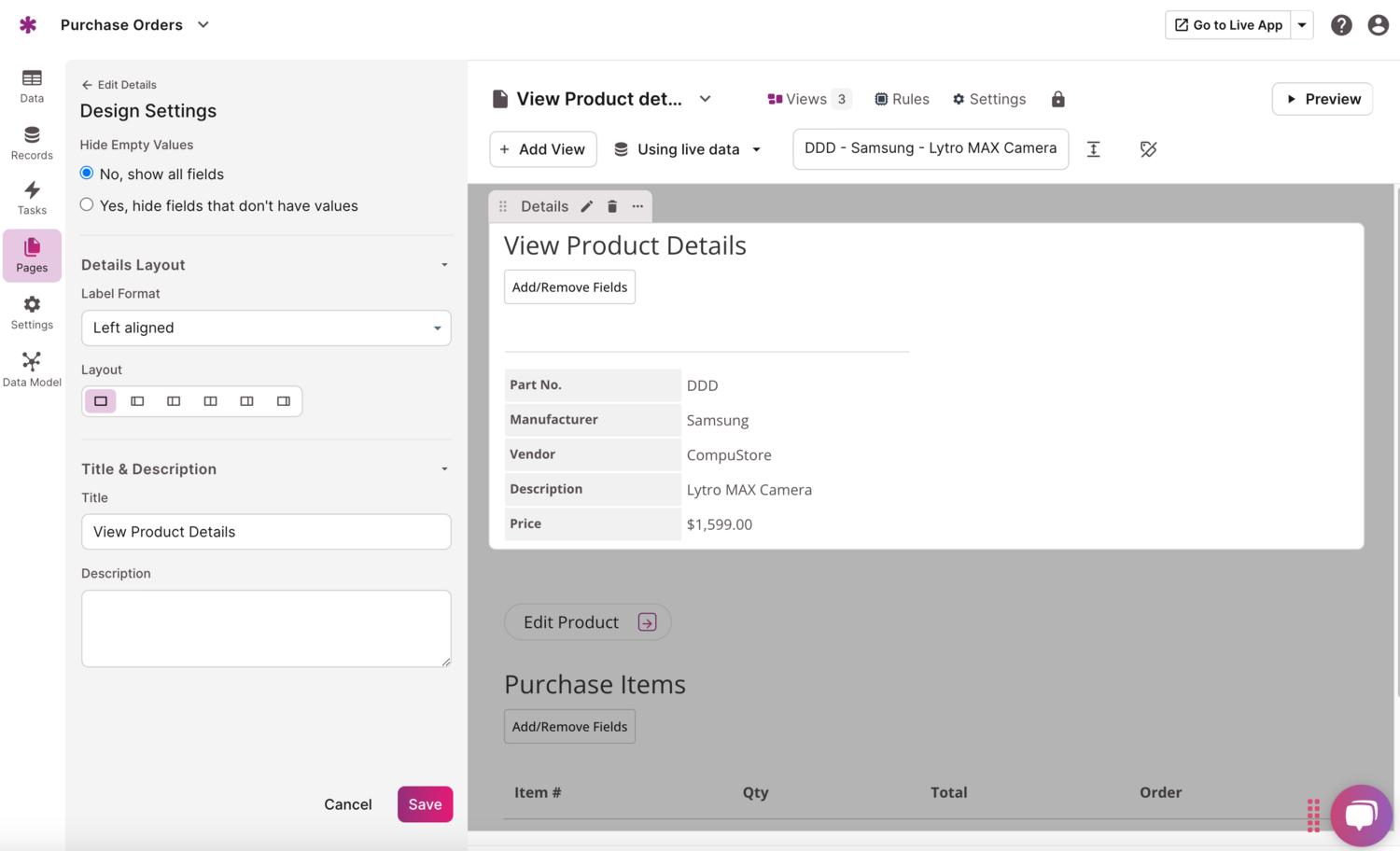Open the Views tab
The width and height of the screenshot is (1400, 851).
point(807,99)
